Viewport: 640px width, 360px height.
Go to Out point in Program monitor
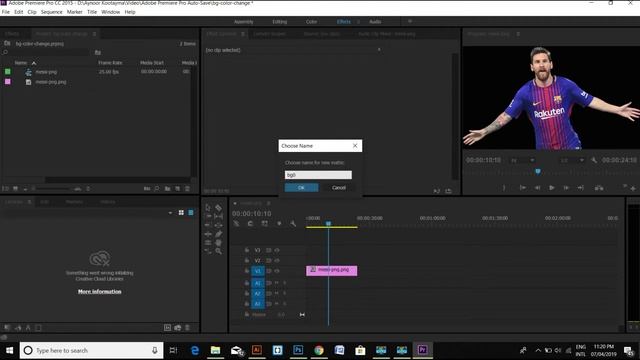[x=580, y=187]
